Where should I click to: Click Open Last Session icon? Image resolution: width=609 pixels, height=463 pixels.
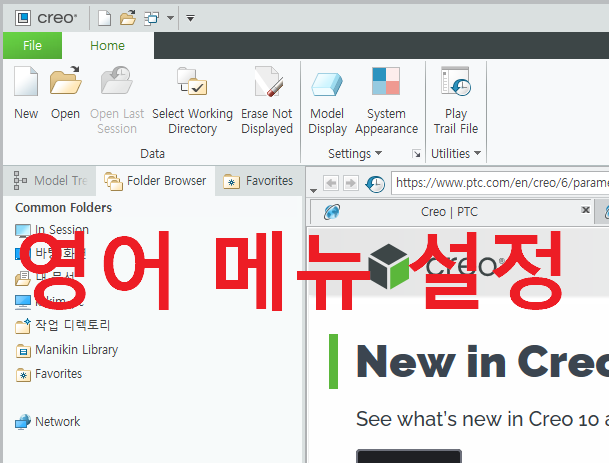click(x=117, y=80)
